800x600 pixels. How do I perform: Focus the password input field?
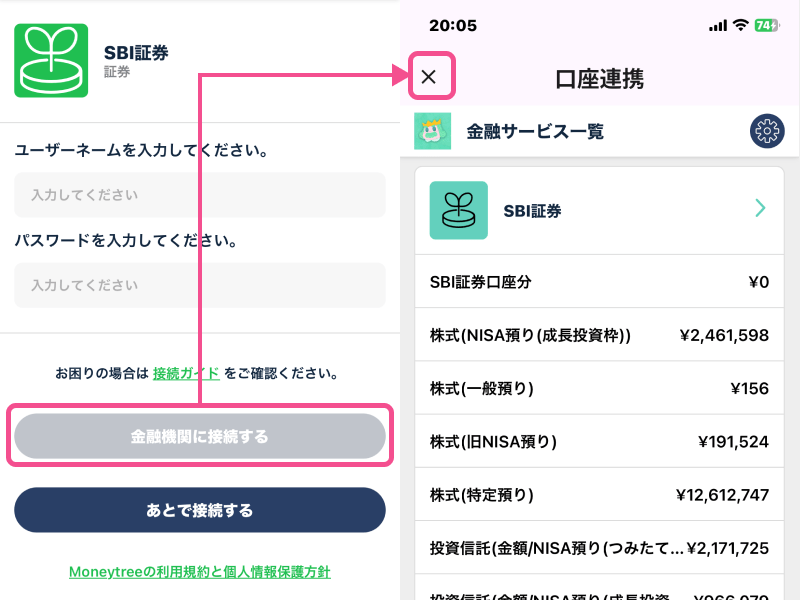coord(199,285)
